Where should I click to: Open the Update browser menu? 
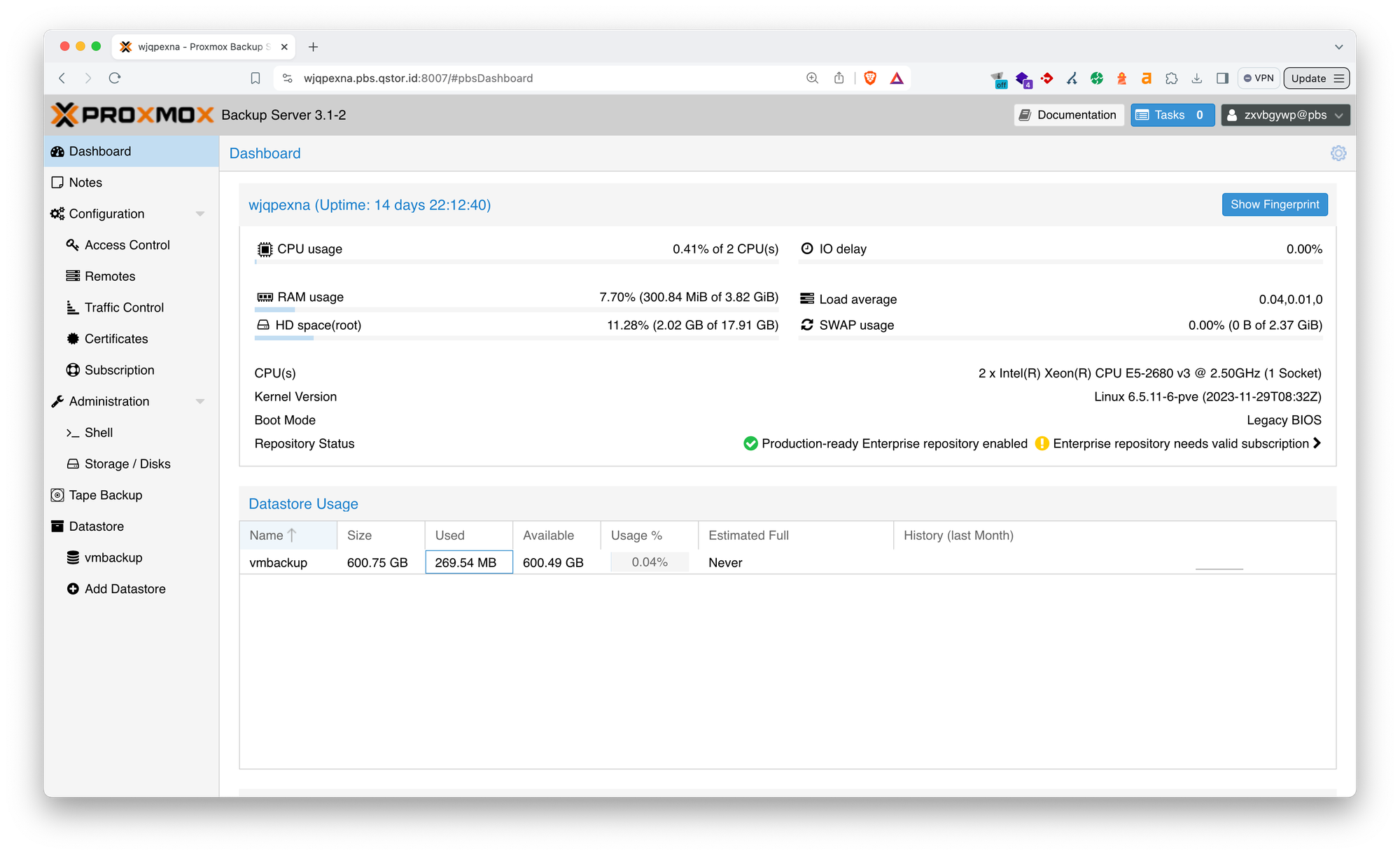tap(1316, 78)
